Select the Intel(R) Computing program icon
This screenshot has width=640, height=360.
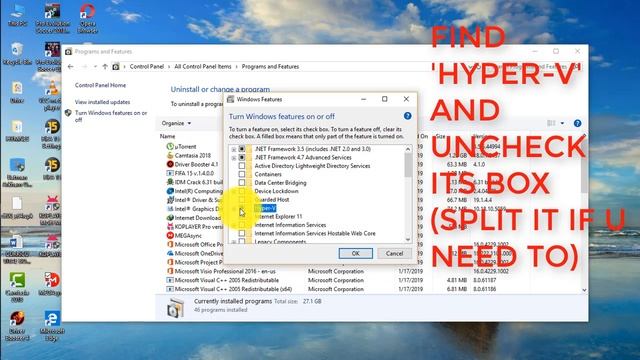170,191
